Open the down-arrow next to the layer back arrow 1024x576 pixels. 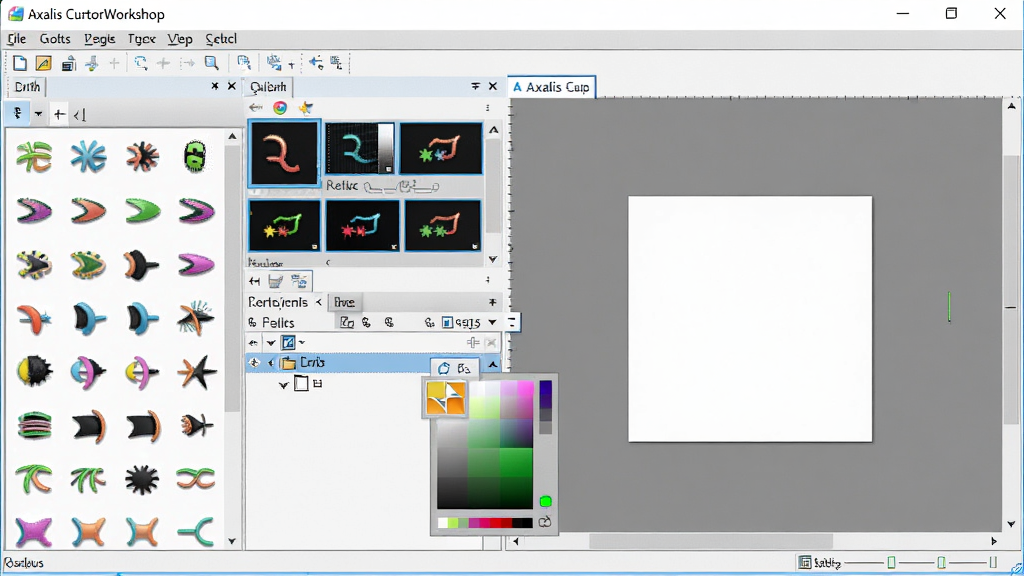point(271,342)
